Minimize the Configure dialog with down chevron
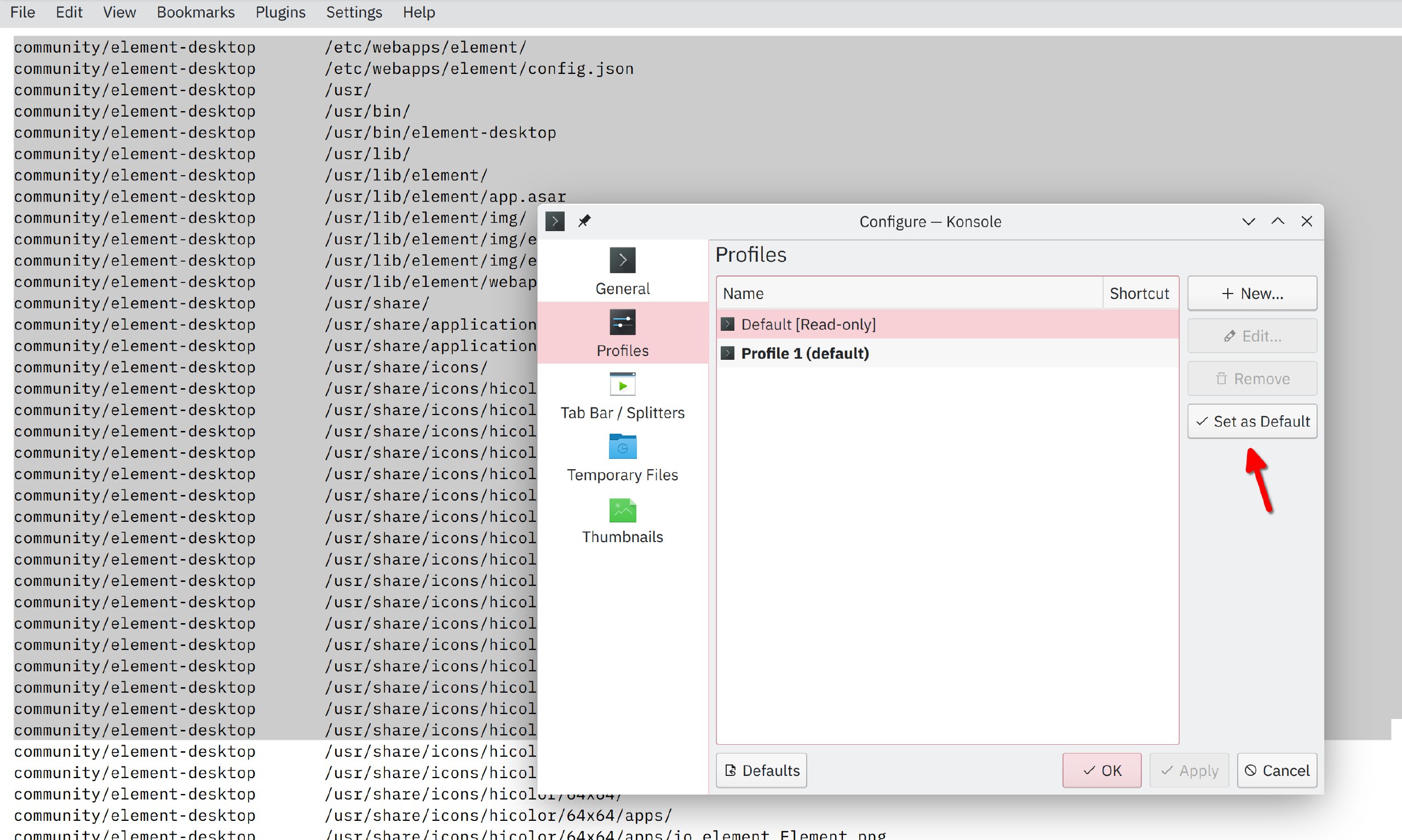The height and width of the screenshot is (840, 1402). 1249,221
